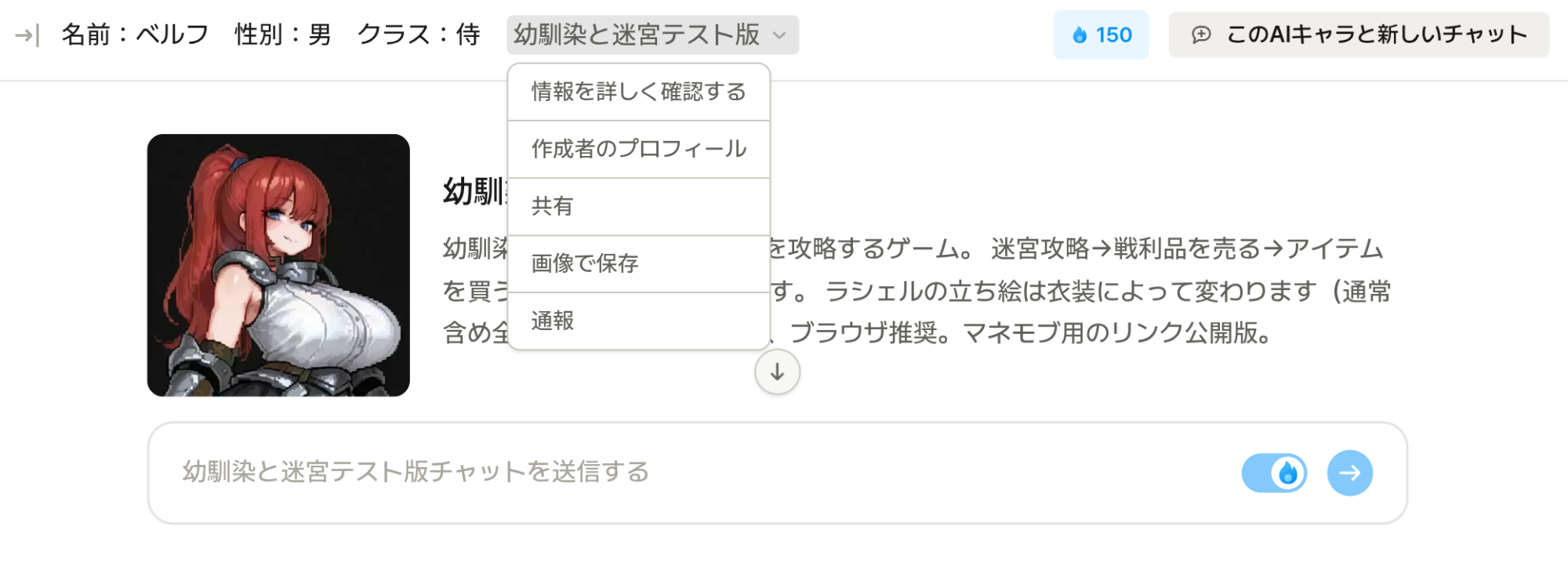Screen dimensions: 1568x584
Task: Click the chat bubble plus icon
Action: [1201, 34]
